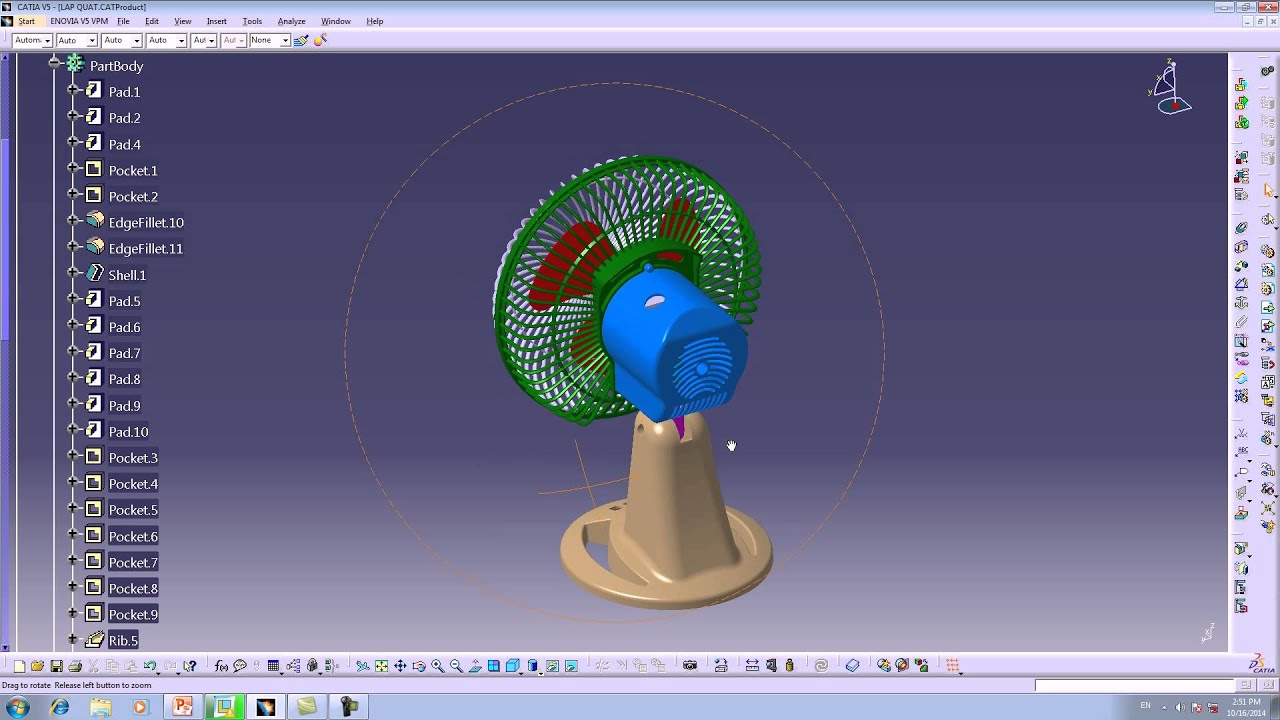Open the Window menu
Viewport: 1280px width, 720px height.
click(x=335, y=21)
